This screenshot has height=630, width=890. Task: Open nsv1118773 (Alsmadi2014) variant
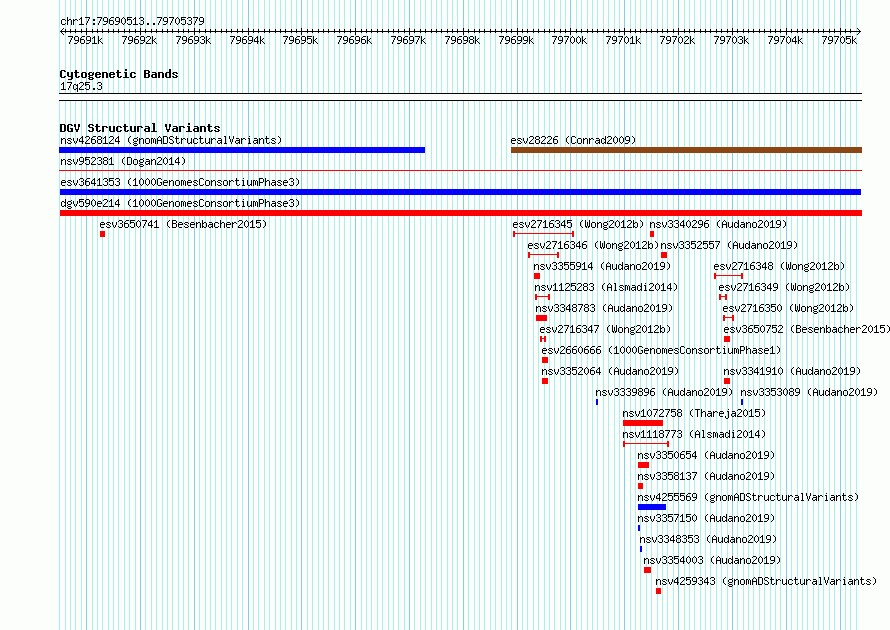694,434
